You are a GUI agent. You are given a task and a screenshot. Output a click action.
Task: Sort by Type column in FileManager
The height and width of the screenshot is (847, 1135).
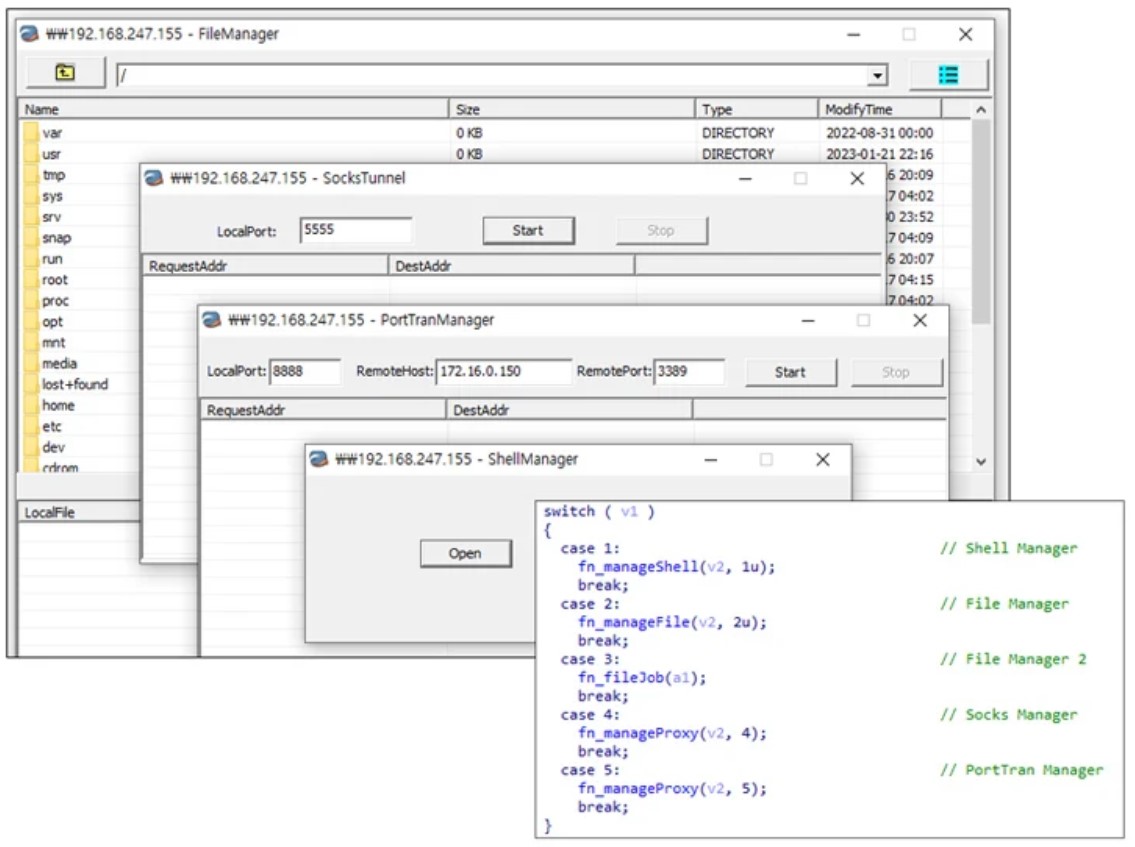click(x=756, y=109)
